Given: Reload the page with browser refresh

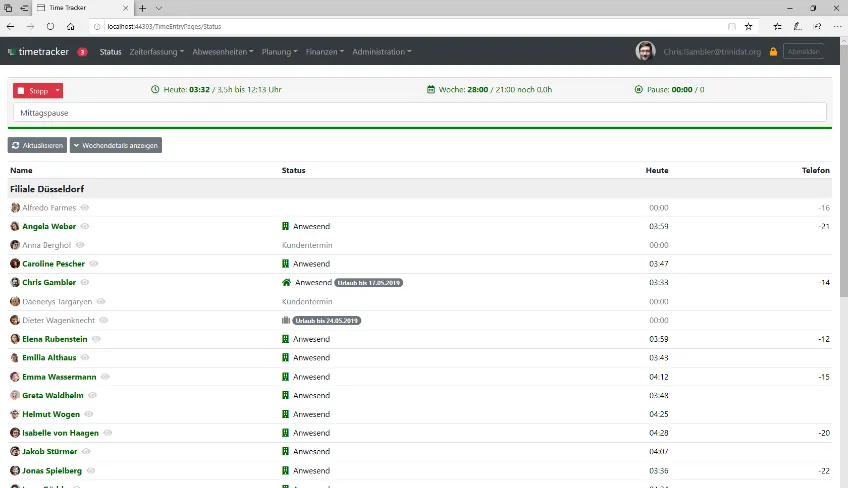Looking at the screenshot, I should 50,27.
